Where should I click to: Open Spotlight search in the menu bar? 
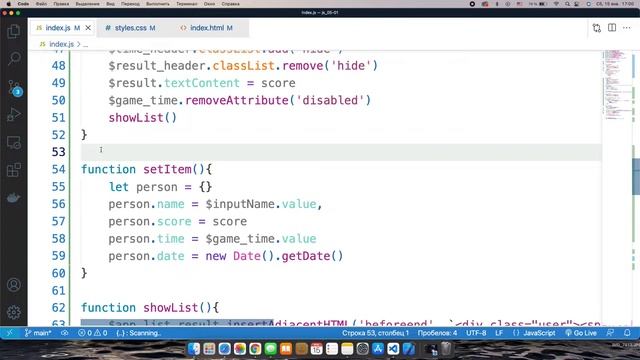pyautogui.click(x=567, y=4)
